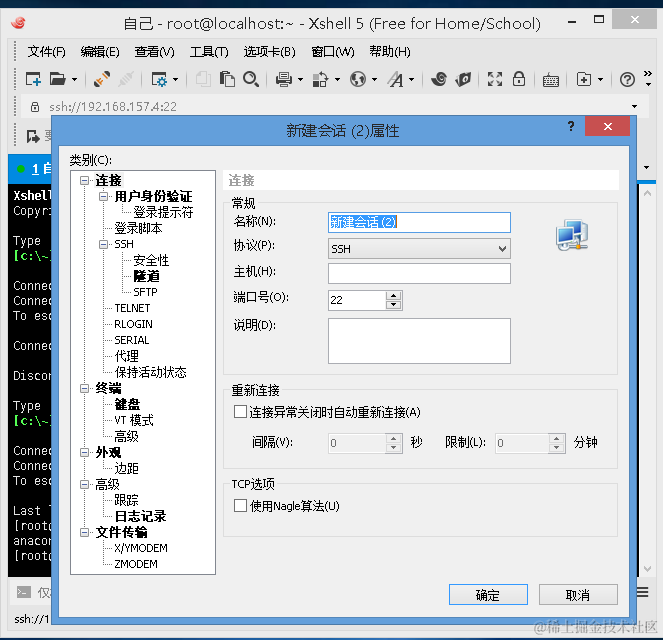Click the Open folder toolbar icon
The height and width of the screenshot is (640, 663).
58,79
